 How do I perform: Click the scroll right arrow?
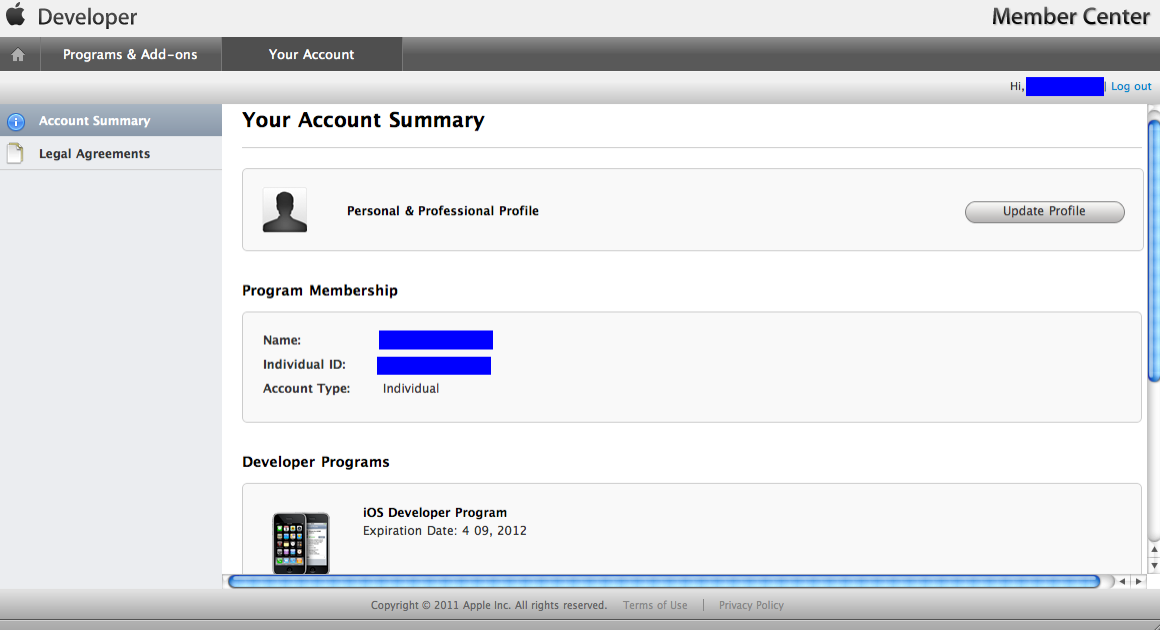coord(1139,582)
